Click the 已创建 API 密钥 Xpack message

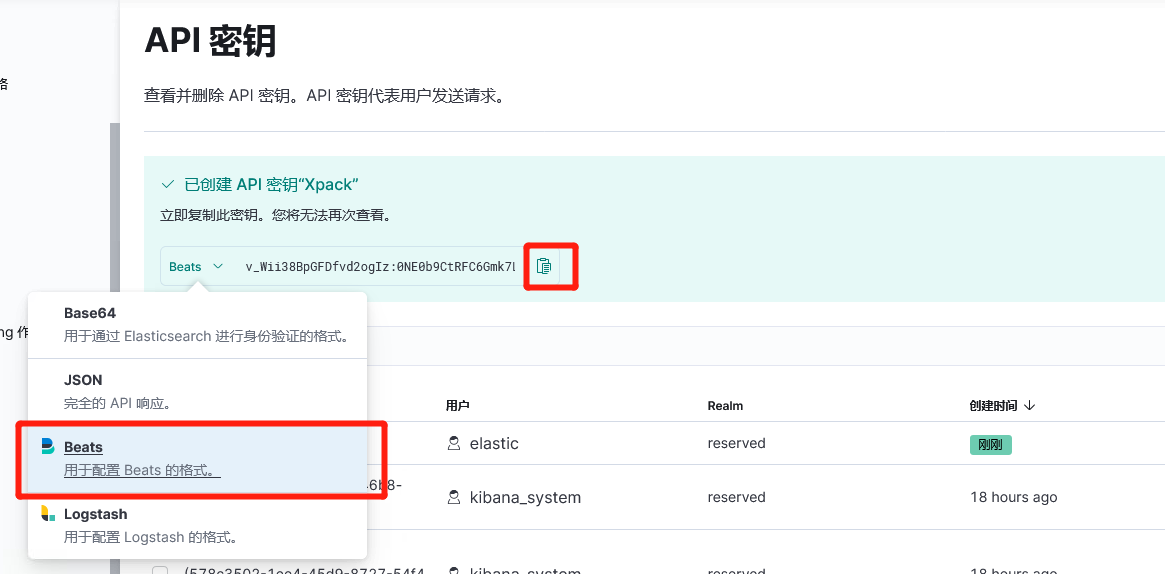click(x=272, y=185)
